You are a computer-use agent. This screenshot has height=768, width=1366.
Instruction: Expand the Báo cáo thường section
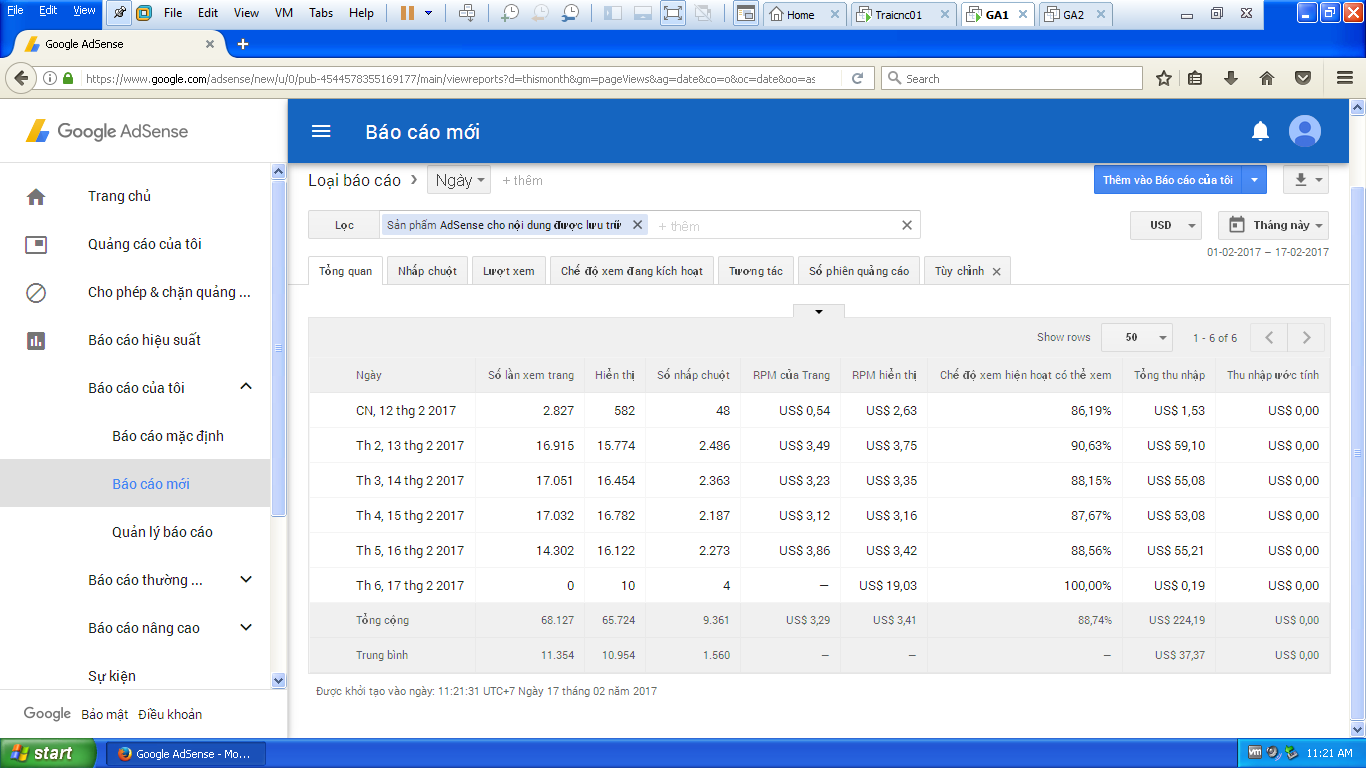tap(246, 579)
